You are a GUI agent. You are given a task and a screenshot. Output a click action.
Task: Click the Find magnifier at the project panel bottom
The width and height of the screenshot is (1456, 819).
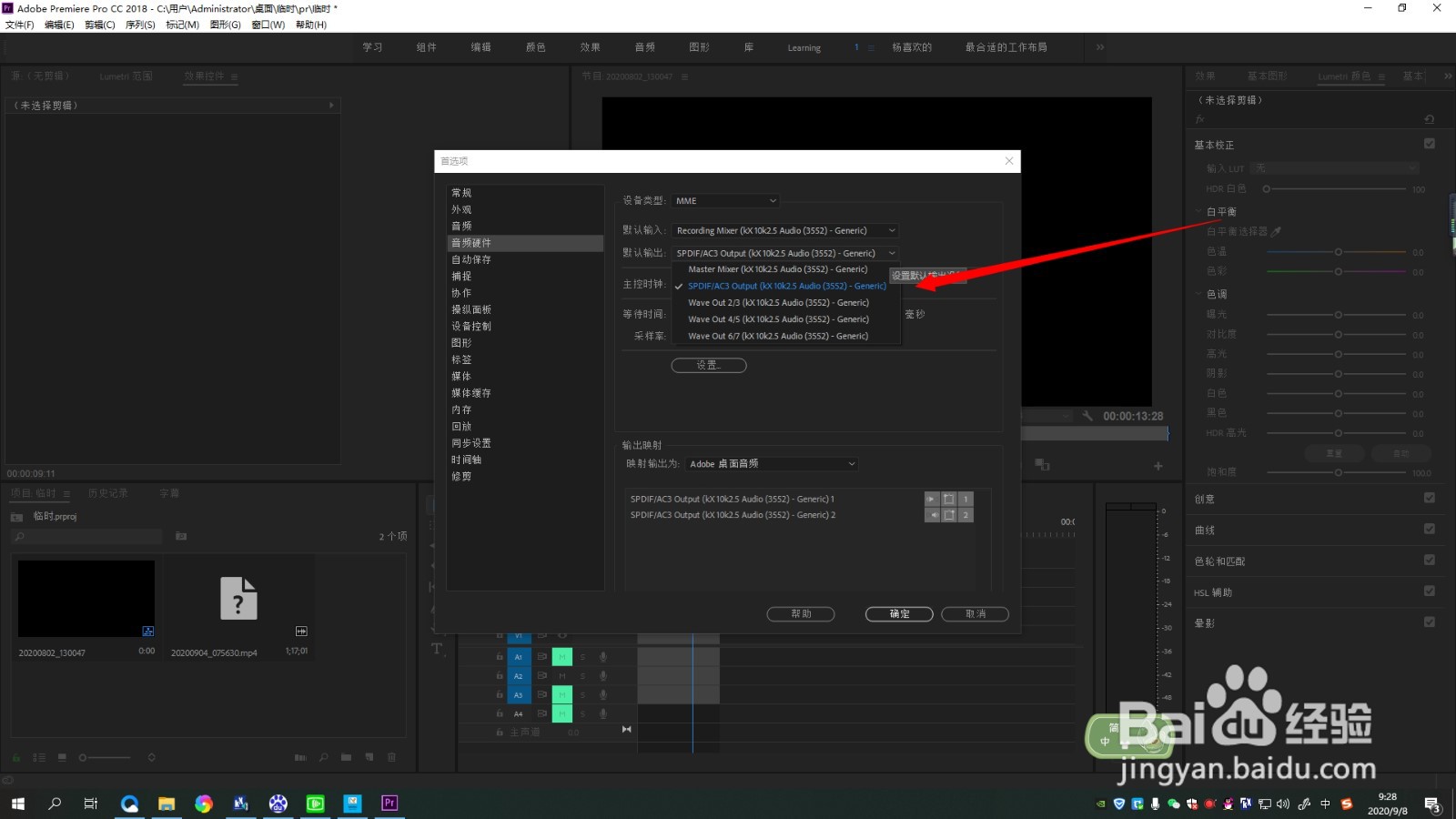coord(323,757)
